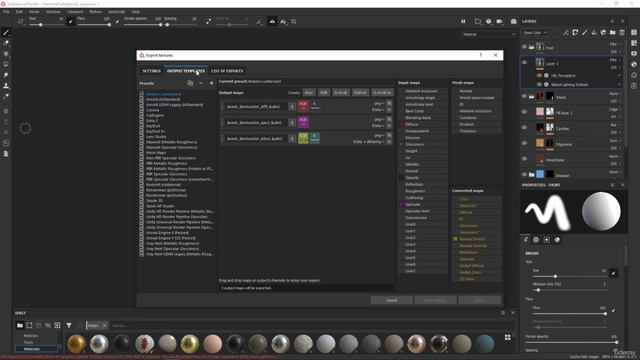The width and height of the screenshot is (640, 360).
Task: Select the gold material thumbnail in shelf
Action: coord(76,344)
